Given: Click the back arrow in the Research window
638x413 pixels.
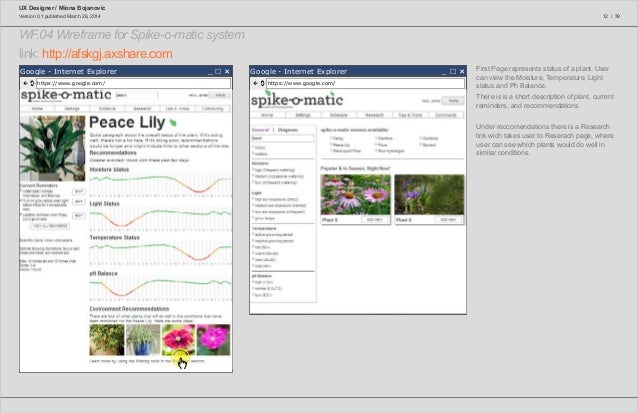Looking at the screenshot, I should click(256, 83).
